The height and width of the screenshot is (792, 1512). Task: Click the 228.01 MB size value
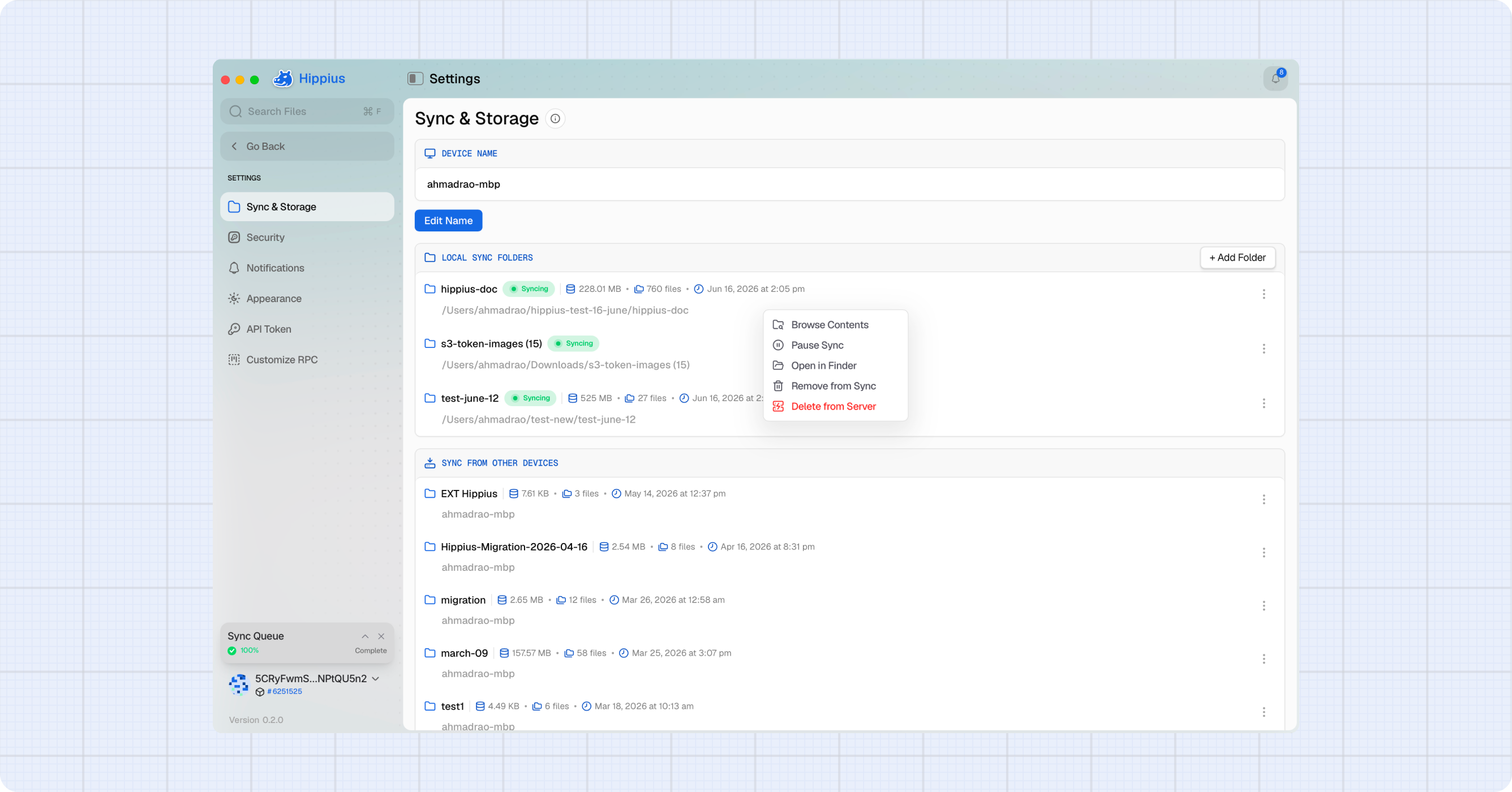point(599,289)
